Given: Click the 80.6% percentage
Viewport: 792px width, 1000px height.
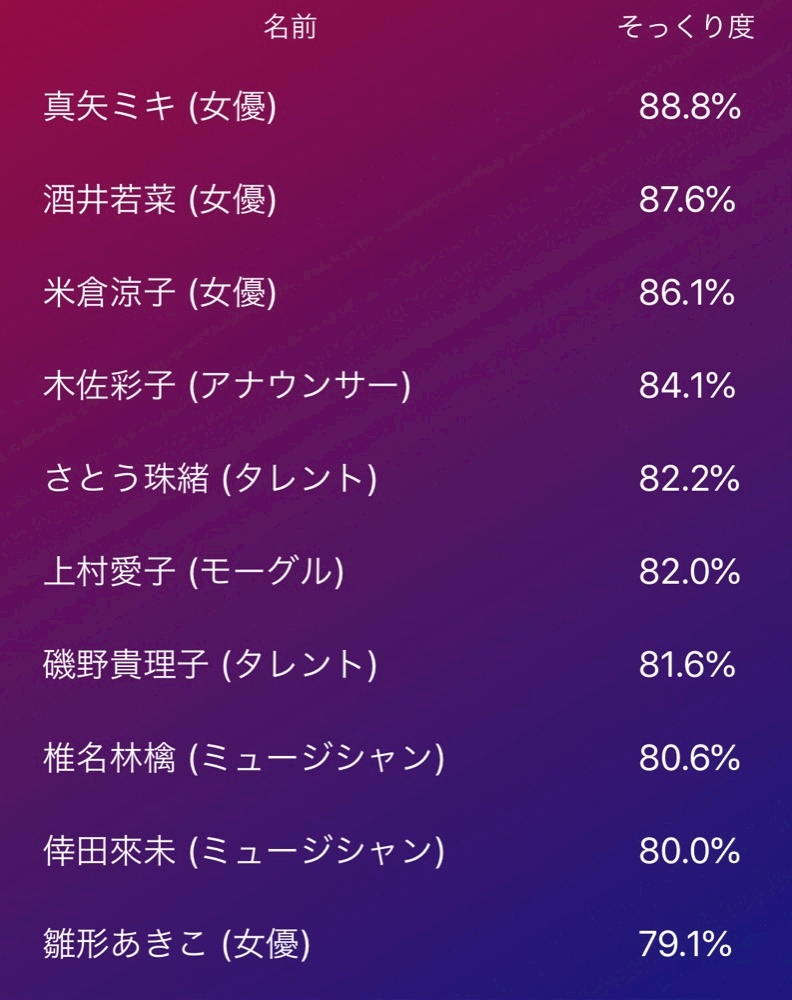Looking at the screenshot, I should click(689, 758).
